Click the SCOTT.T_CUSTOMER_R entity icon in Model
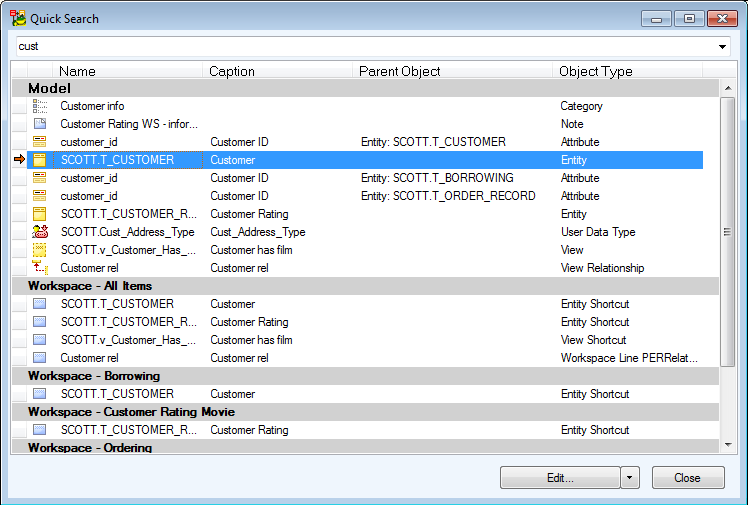 (x=40, y=214)
